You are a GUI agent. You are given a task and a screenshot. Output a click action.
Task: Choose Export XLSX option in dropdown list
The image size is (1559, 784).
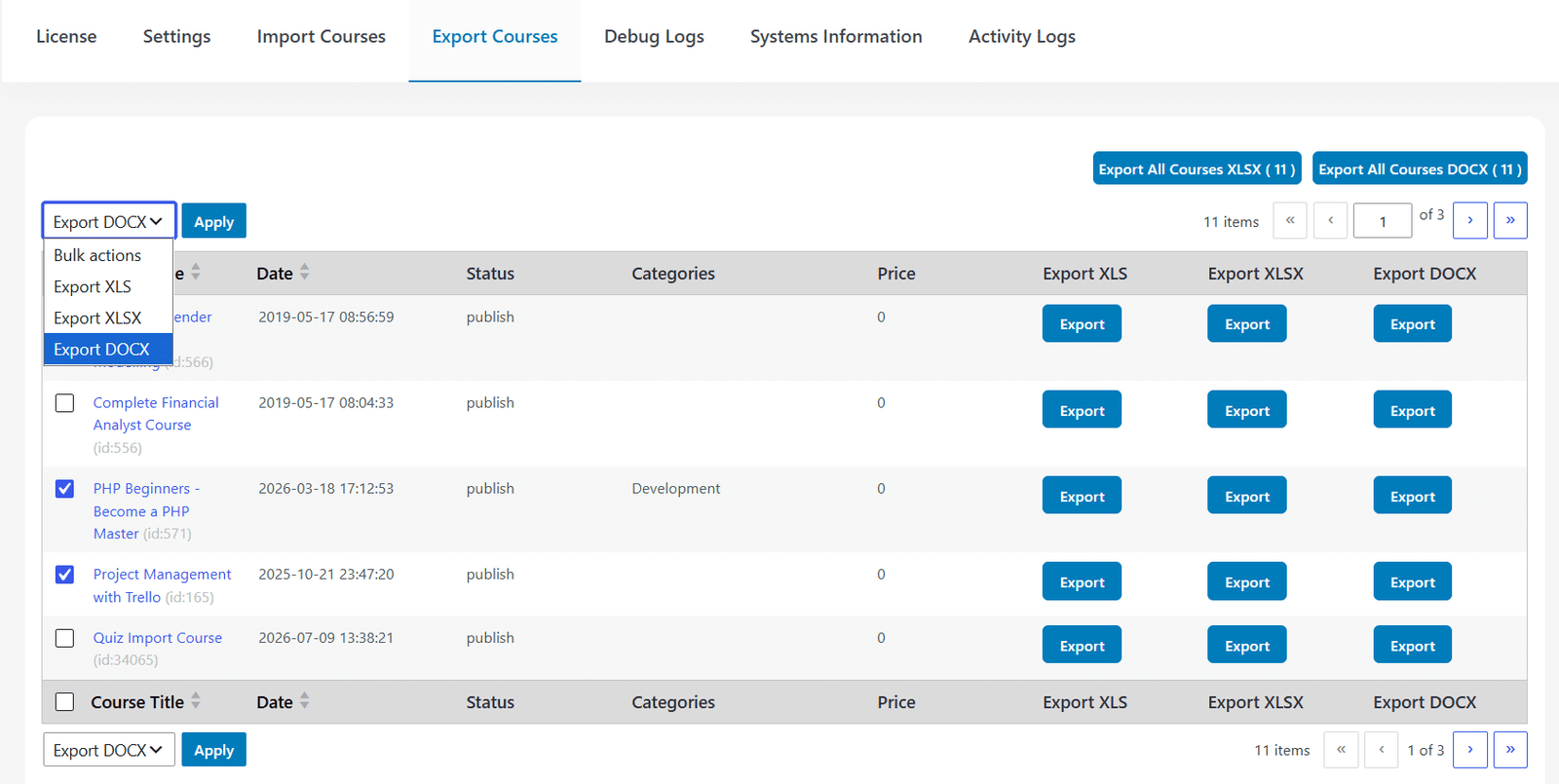pos(108,317)
